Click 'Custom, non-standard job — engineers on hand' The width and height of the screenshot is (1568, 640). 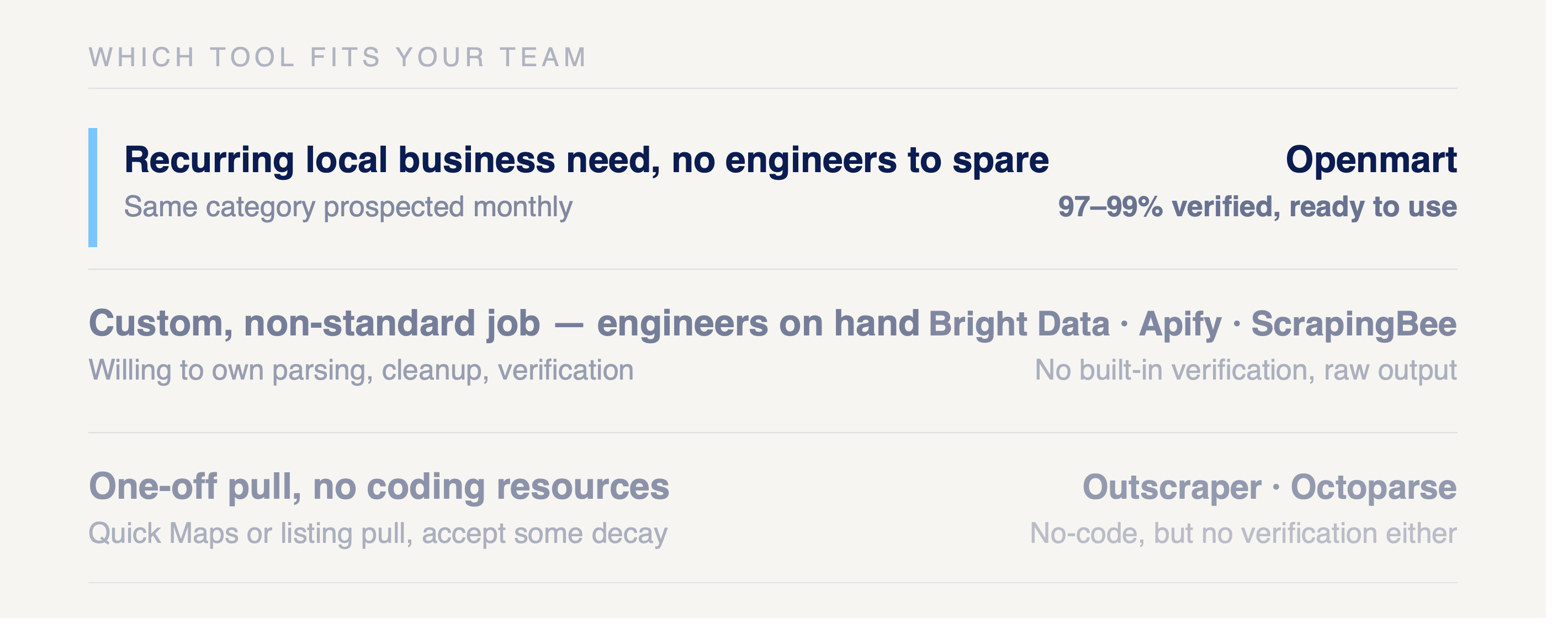coord(504,323)
